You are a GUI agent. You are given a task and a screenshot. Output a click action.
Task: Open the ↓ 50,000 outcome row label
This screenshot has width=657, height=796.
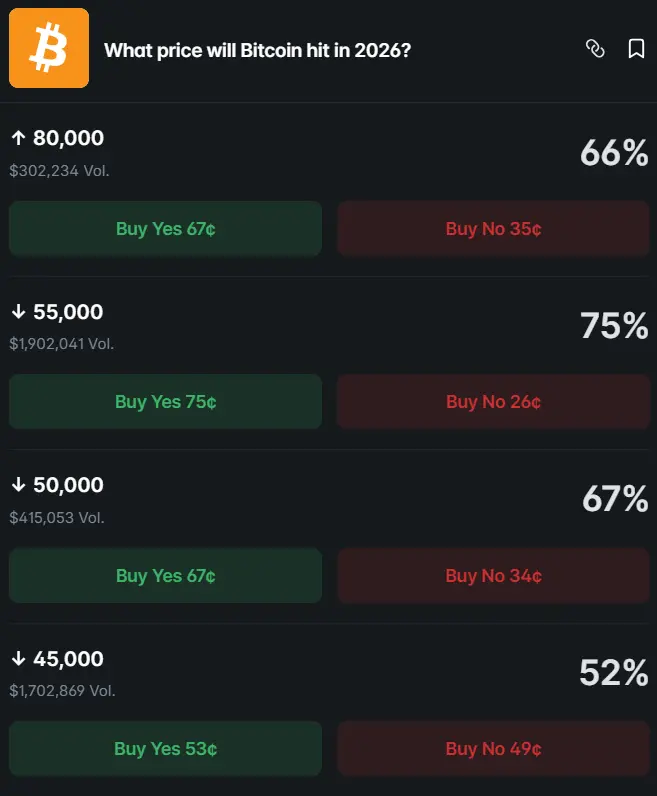[57, 486]
